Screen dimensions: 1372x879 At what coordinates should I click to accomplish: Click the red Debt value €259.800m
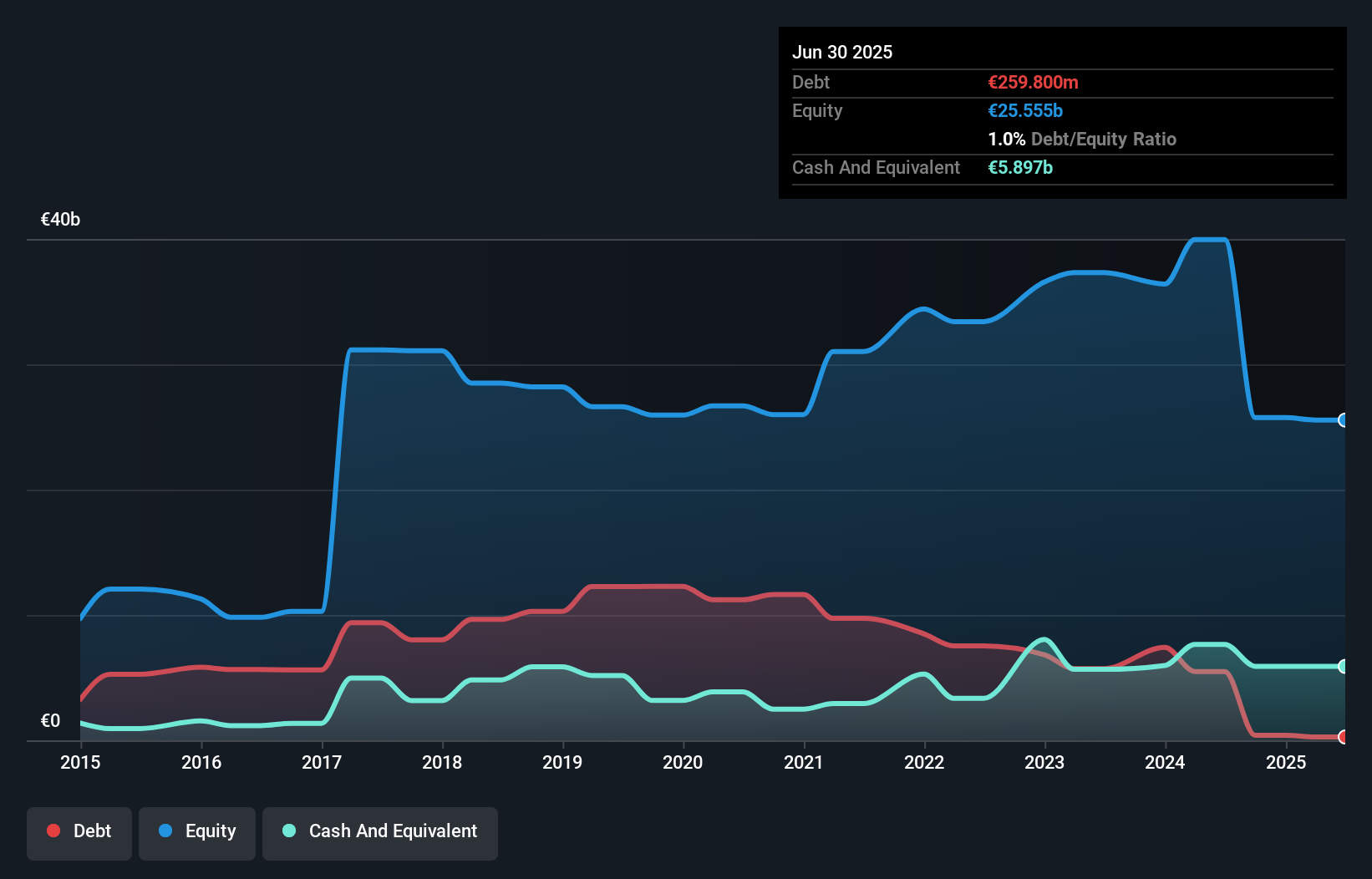tap(1033, 82)
